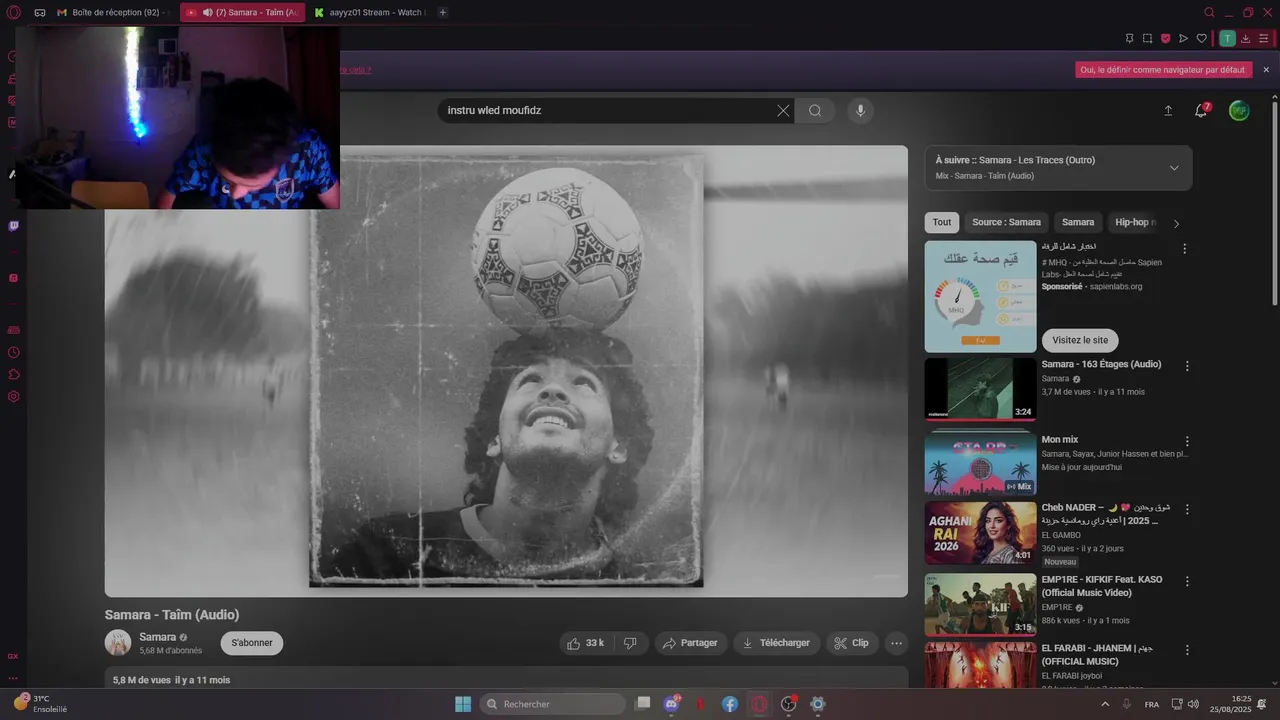Image resolution: width=1280 pixels, height=720 pixels.
Task: Open the GX Corner icon at sidebar bottom
Action: tap(13, 656)
